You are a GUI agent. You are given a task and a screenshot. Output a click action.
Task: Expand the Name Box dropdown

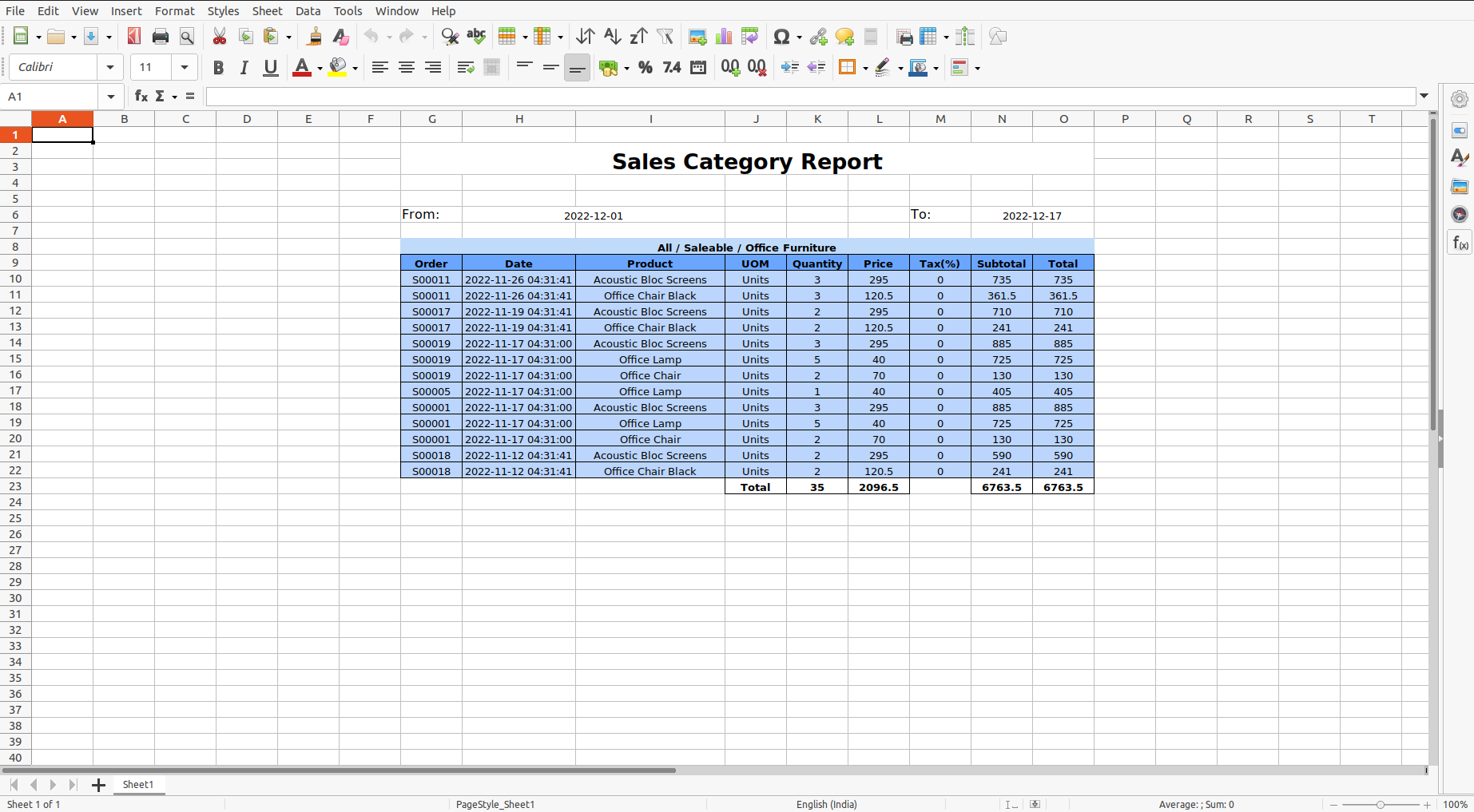(111, 97)
